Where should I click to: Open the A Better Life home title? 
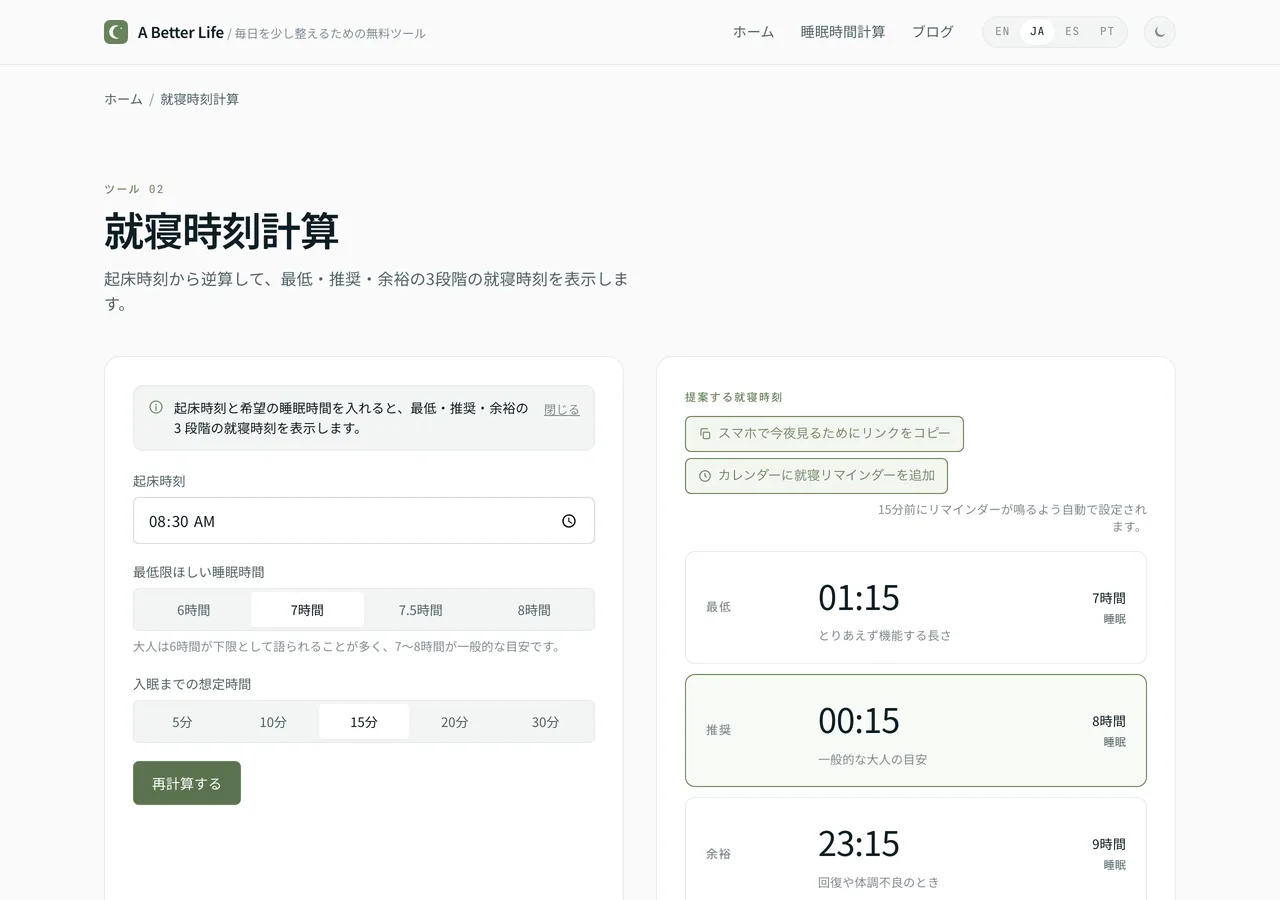click(x=181, y=32)
